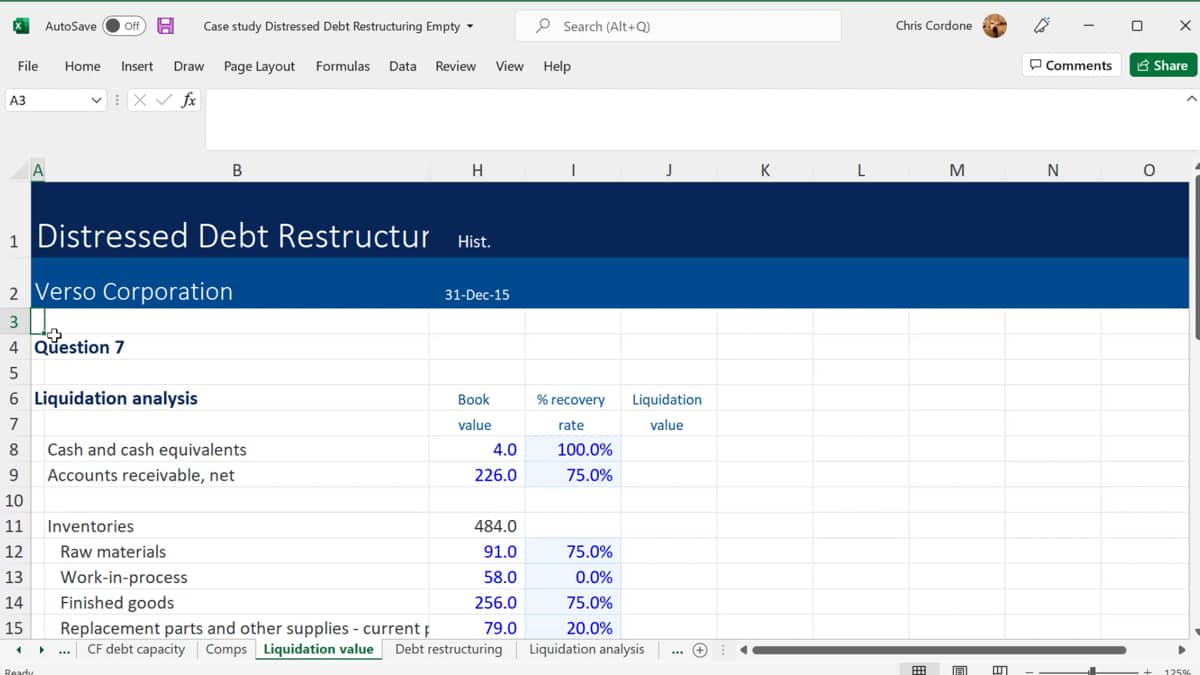Viewport: 1200px width, 675px height.
Task: Select the Liquidation value sheet tab
Action: click(x=318, y=649)
